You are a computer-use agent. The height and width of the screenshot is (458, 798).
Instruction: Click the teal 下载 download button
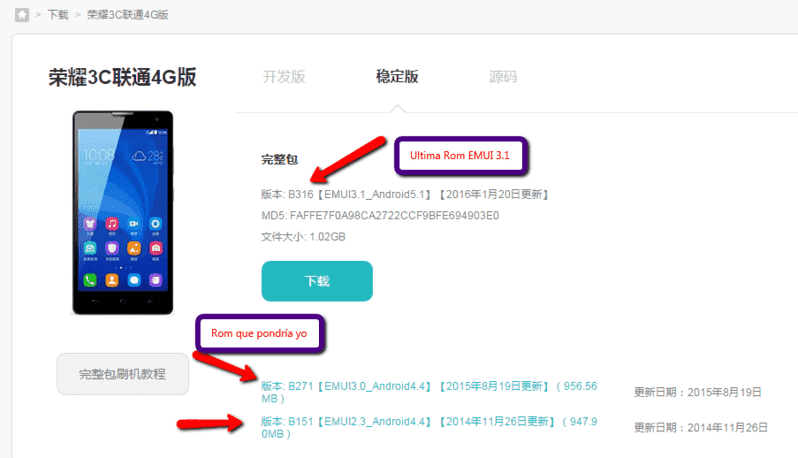click(317, 281)
